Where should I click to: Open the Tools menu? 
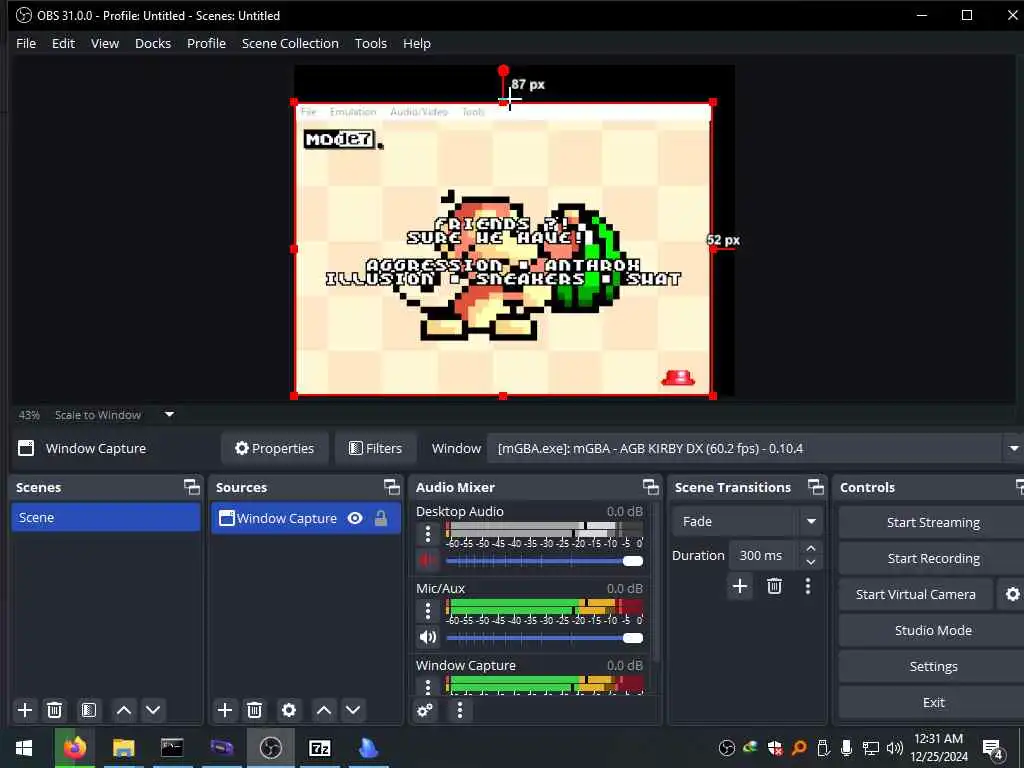(370, 43)
